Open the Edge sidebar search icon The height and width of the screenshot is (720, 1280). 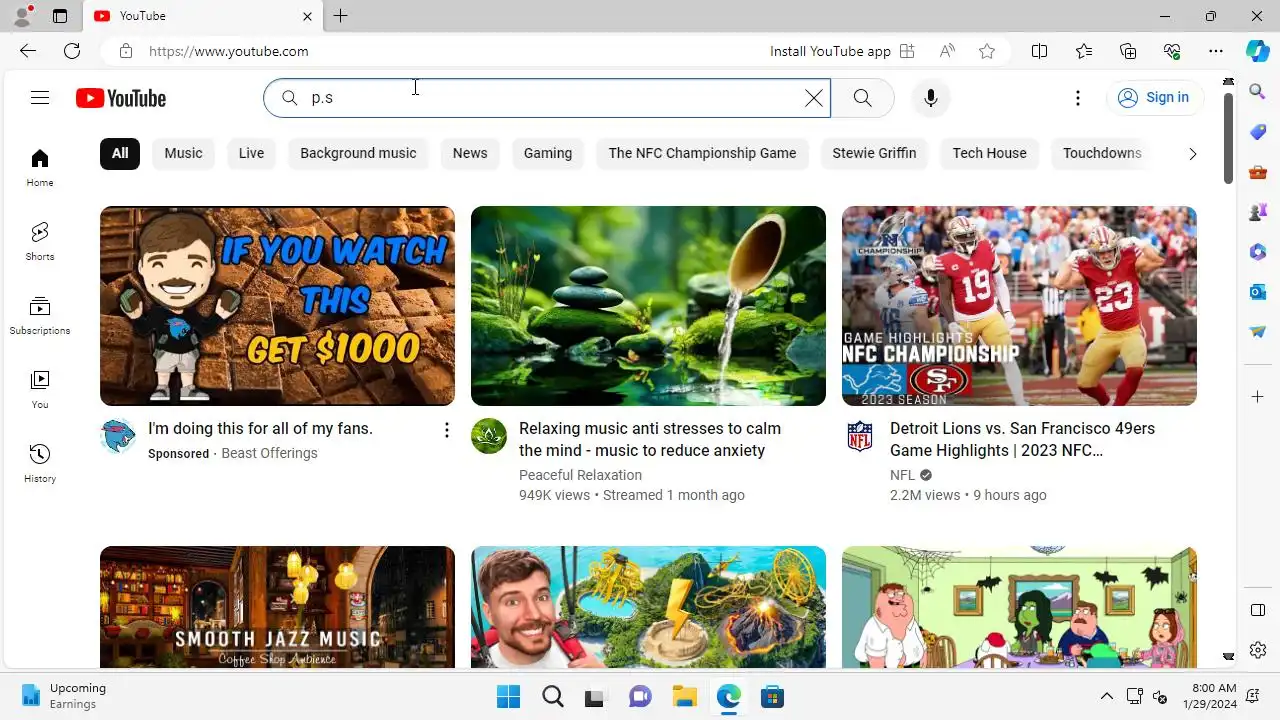tap(1258, 92)
